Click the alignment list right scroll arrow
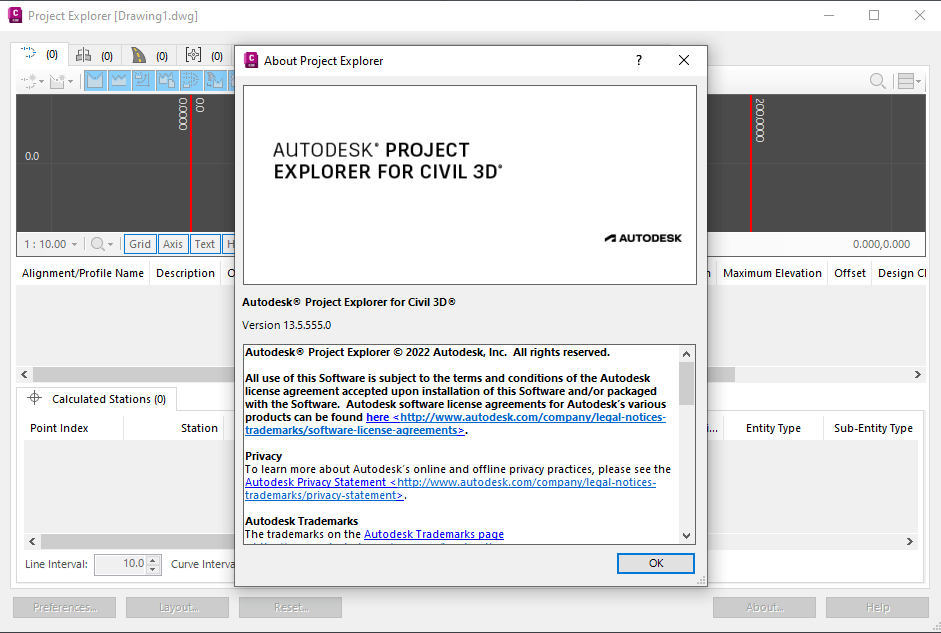 coord(918,374)
